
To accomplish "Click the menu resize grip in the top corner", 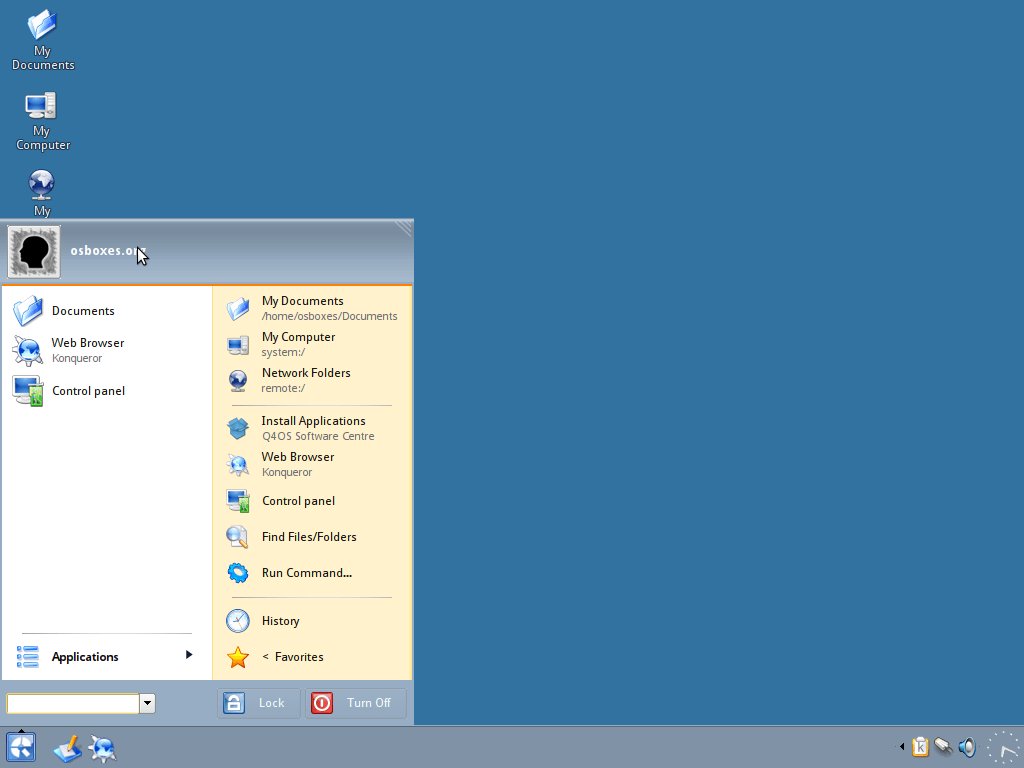I will point(404,227).
